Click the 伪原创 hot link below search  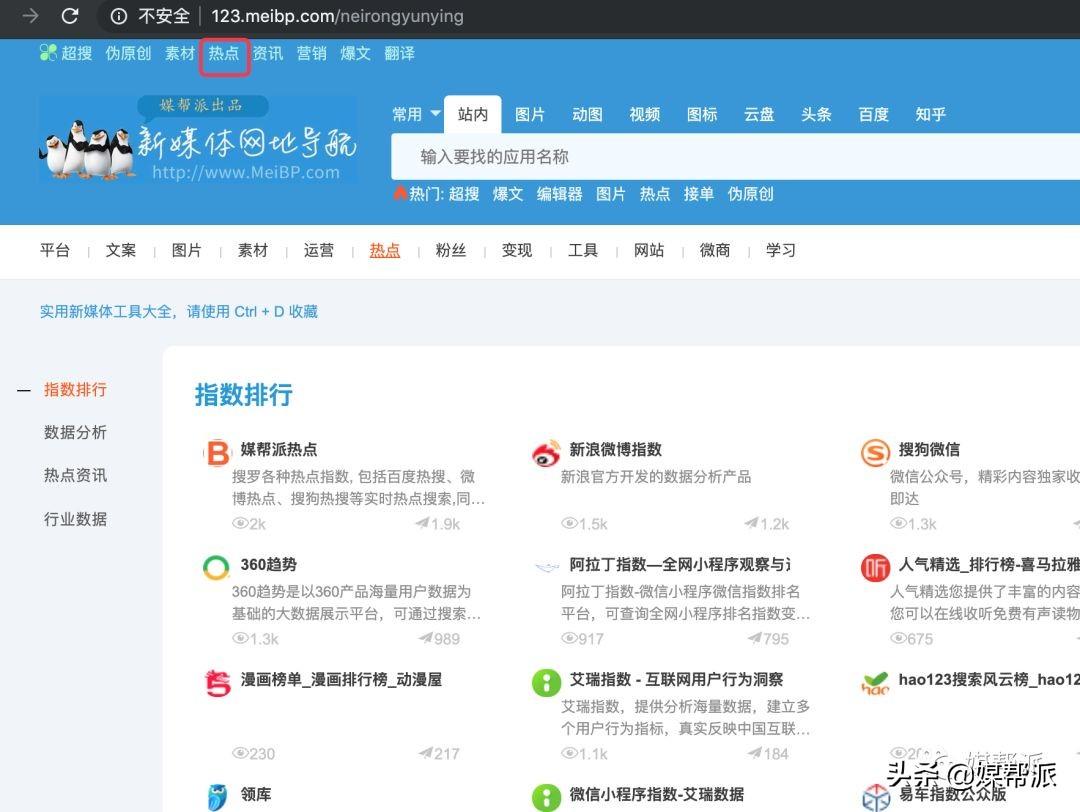pyautogui.click(x=749, y=194)
